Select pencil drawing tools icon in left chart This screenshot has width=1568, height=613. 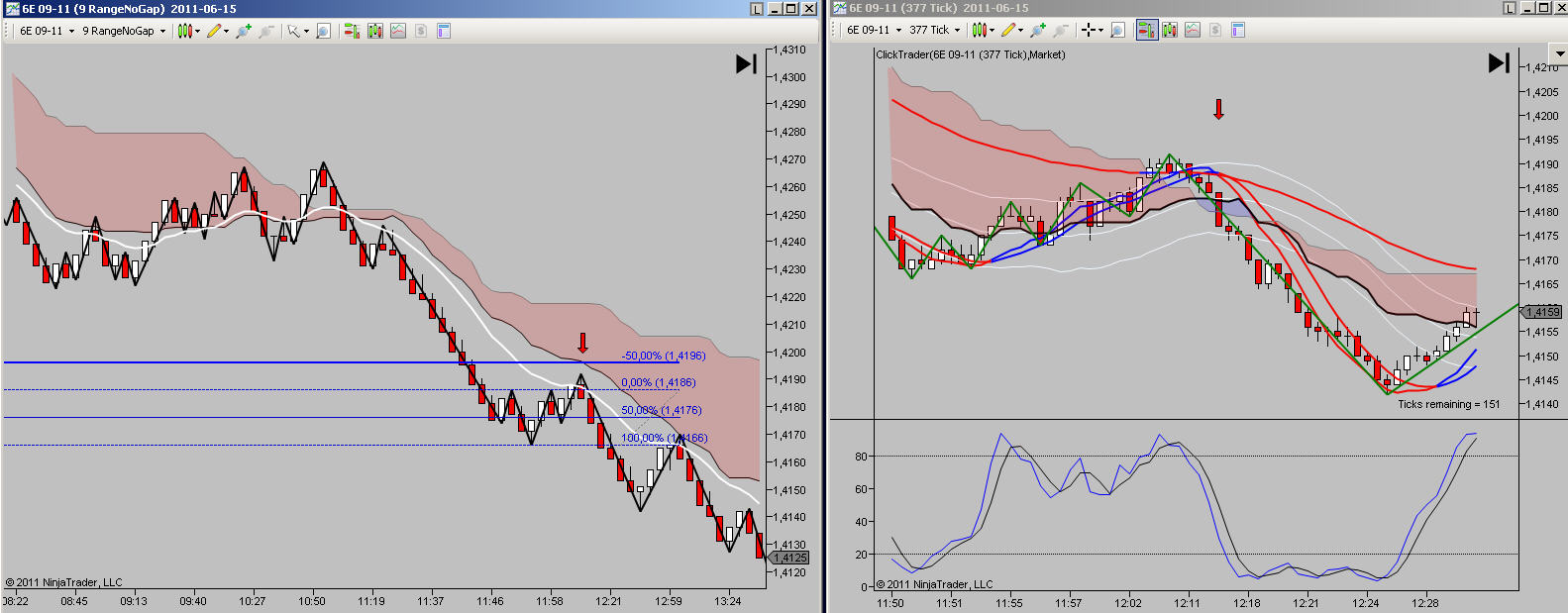tap(214, 31)
